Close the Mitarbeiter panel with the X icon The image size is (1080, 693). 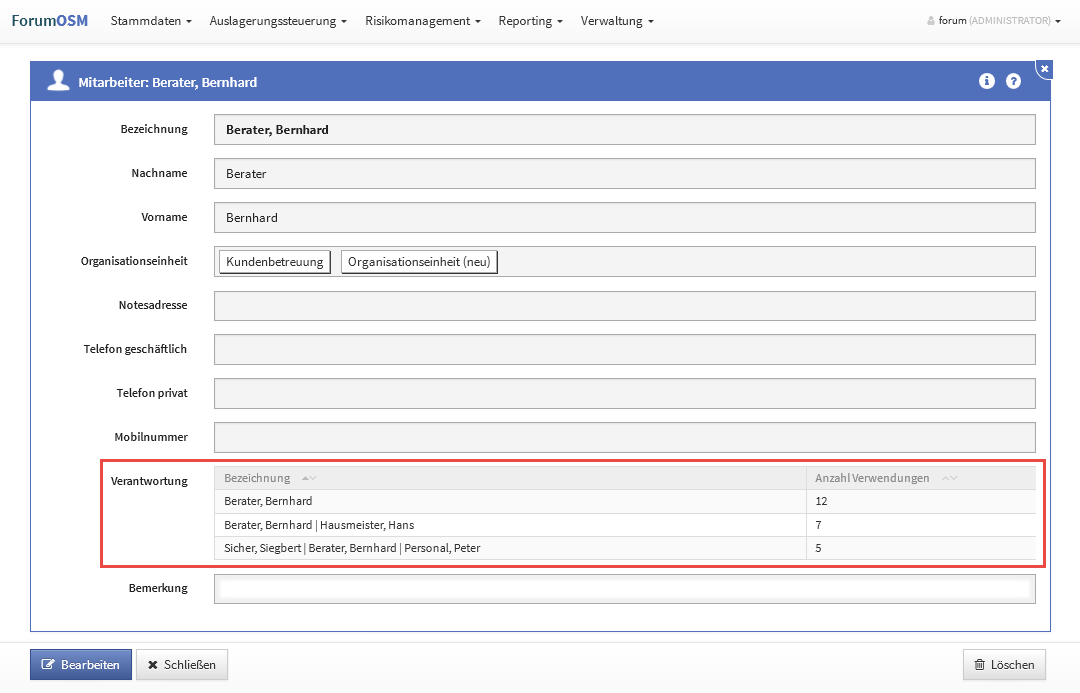coord(1044,69)
